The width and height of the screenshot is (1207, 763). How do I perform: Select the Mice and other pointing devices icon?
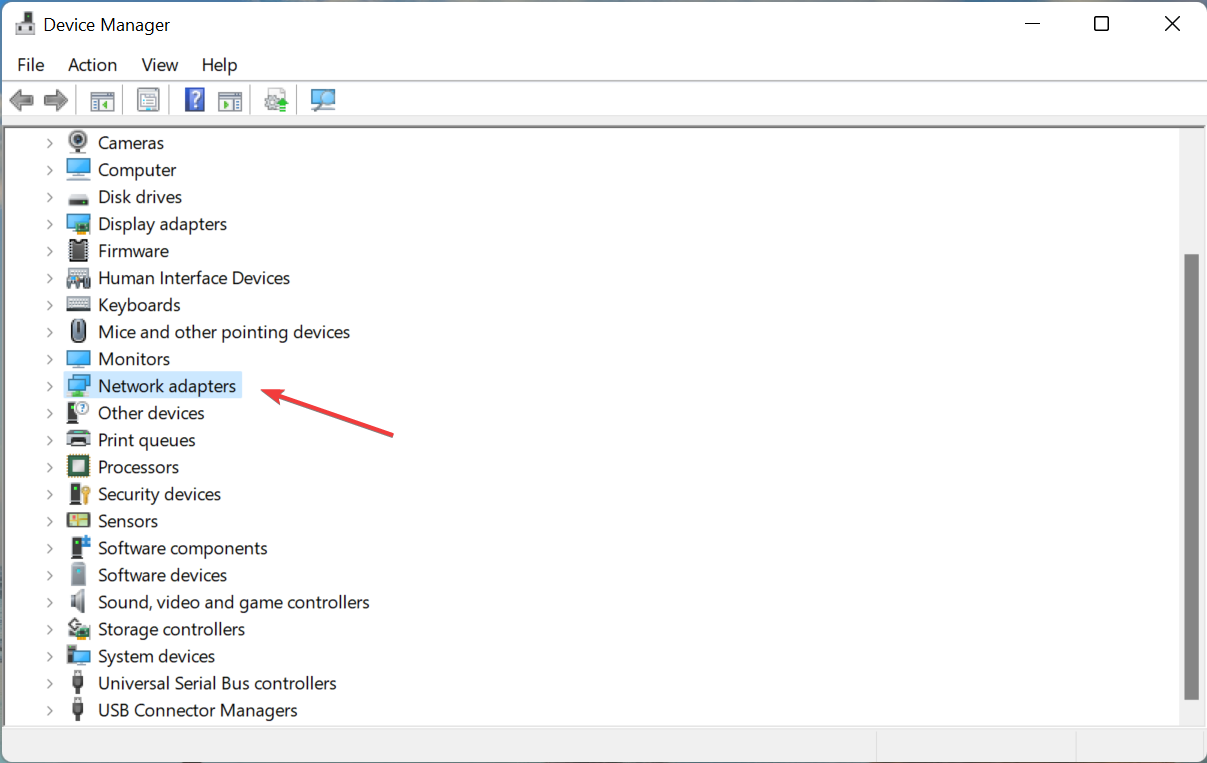click(78, 331)
